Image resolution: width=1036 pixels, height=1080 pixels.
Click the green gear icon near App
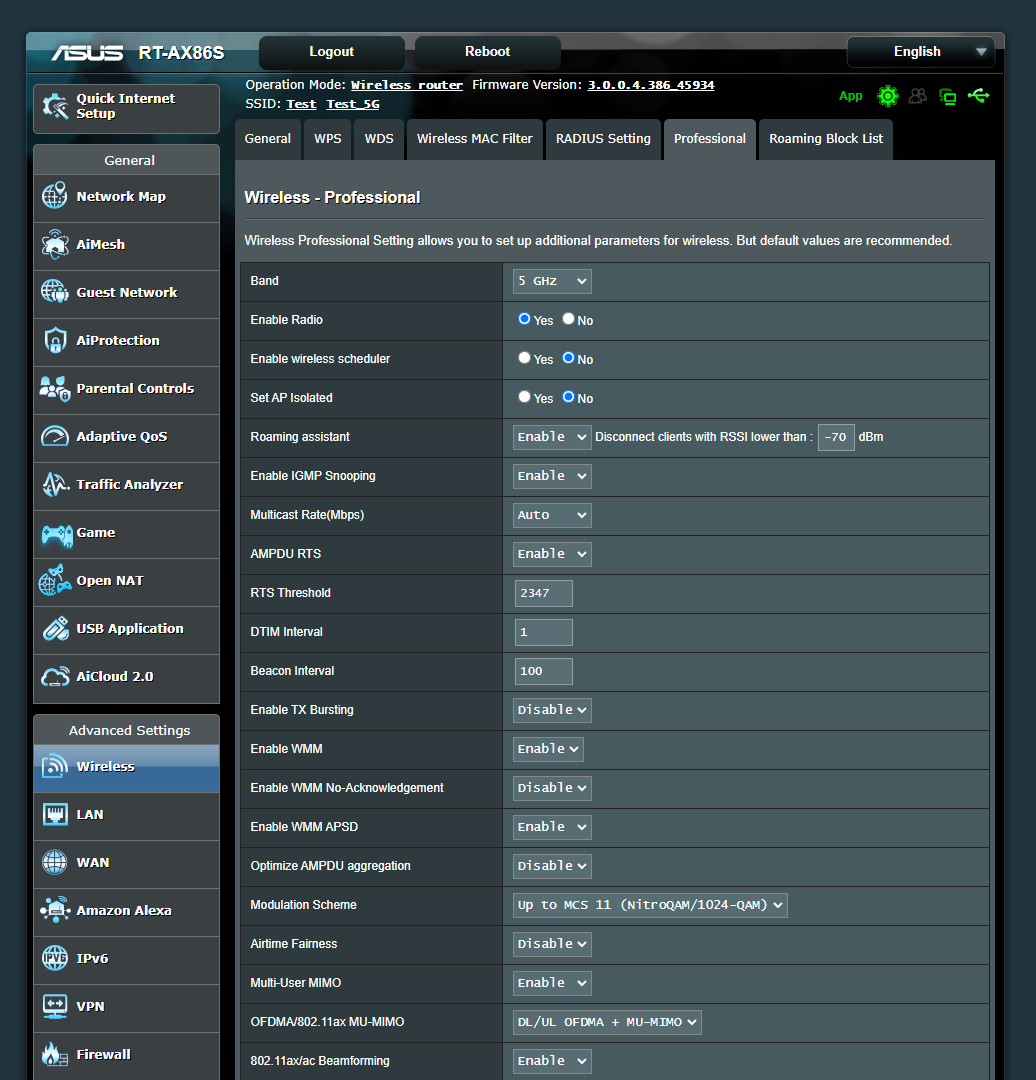[x=888, y=96]
